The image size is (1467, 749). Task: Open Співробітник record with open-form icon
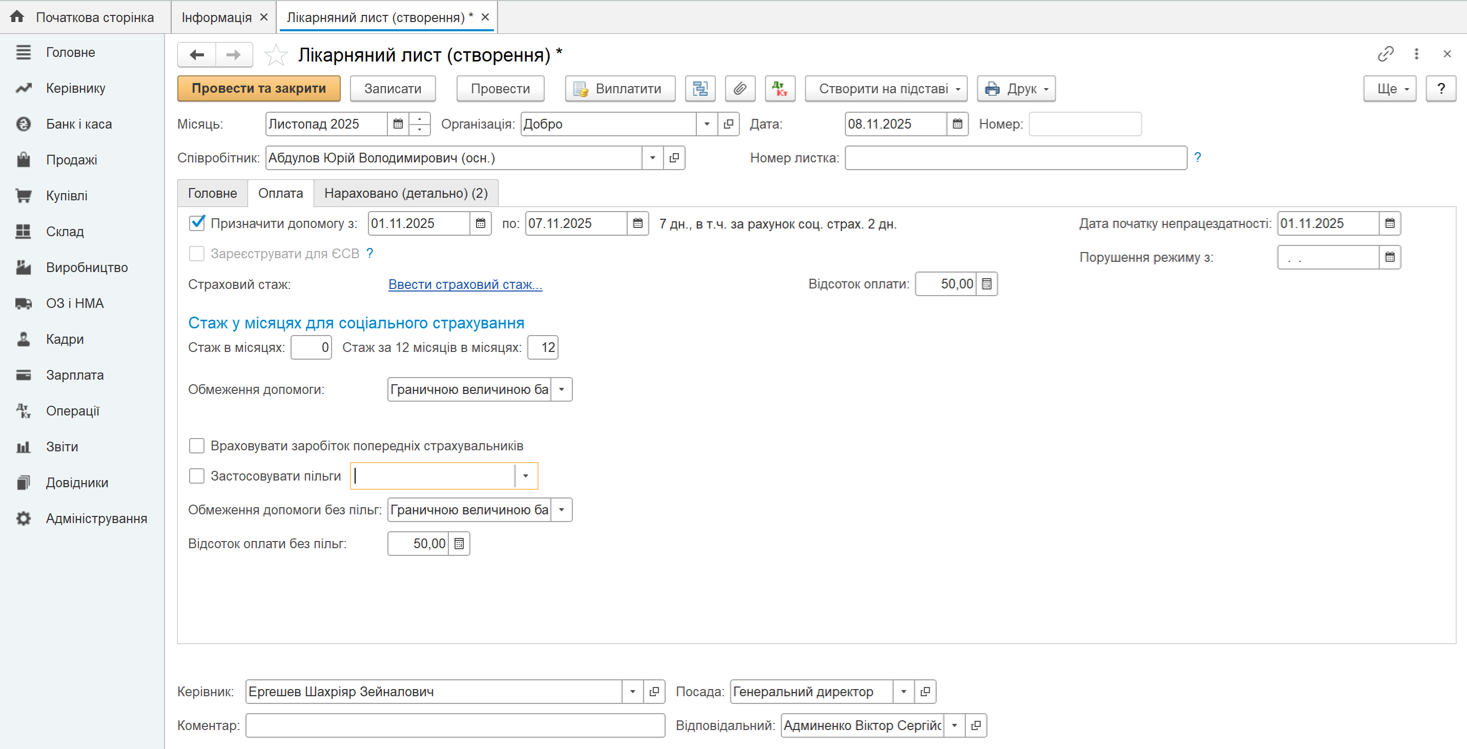(674, 158)
